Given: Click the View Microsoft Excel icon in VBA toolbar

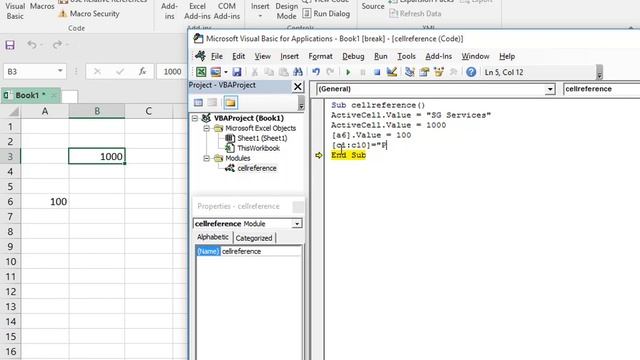Looking at the screenshot, I should click(201, 72).
